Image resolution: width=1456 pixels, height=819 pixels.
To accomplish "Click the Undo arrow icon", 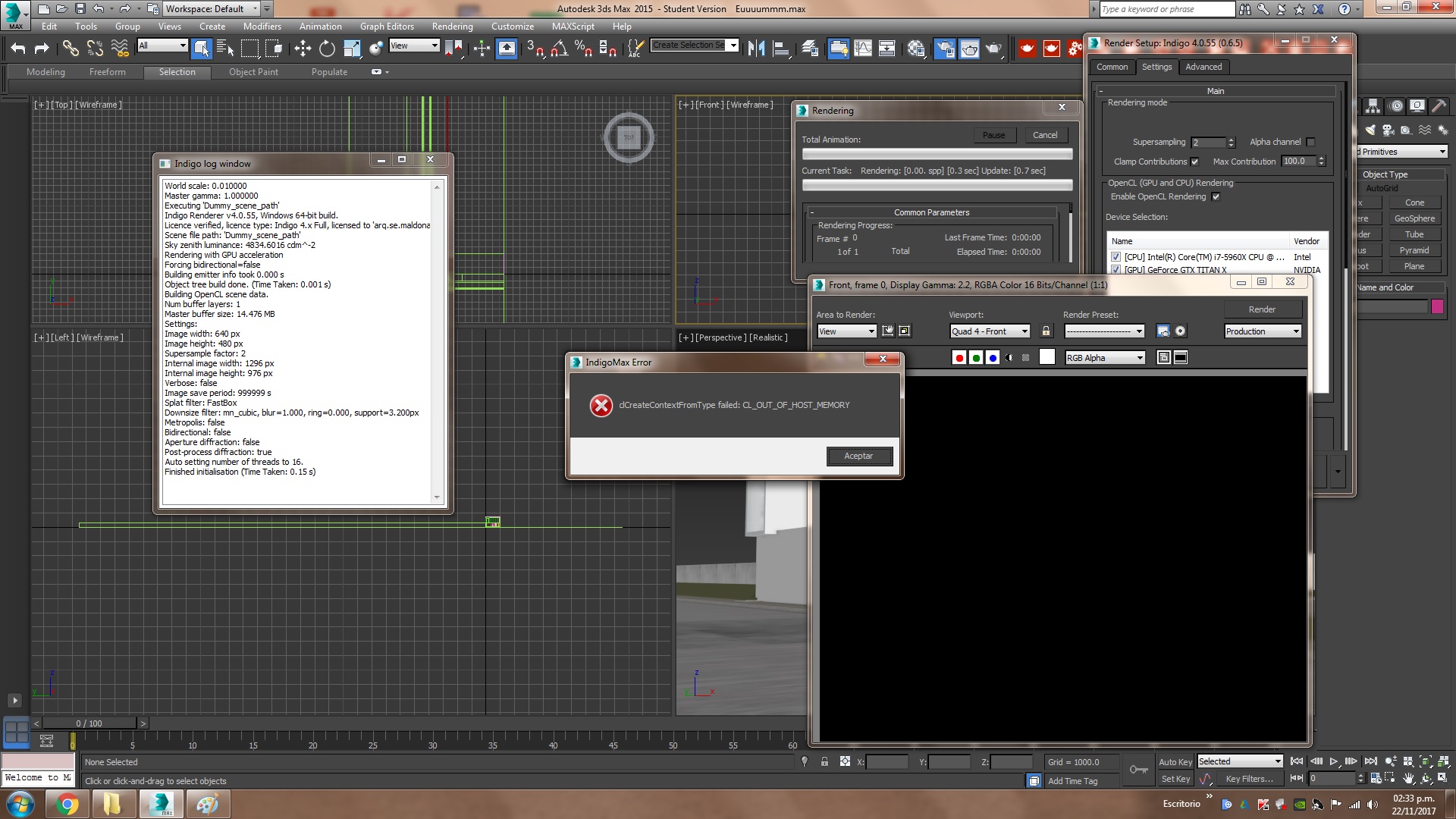I will pyautogui.click(x=18, y=49).
